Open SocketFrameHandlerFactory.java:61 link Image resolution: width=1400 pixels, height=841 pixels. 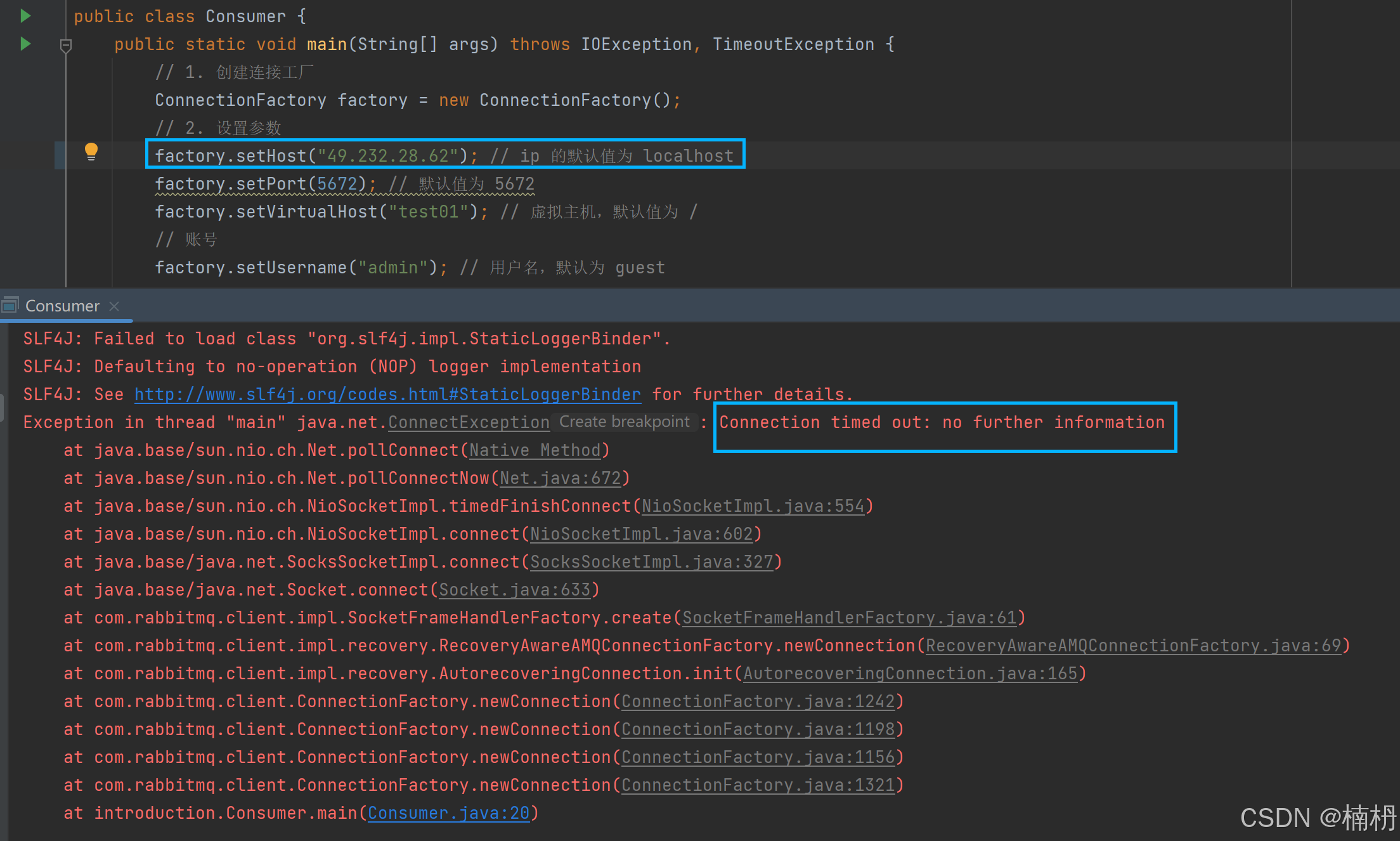[x=850, y=618]
